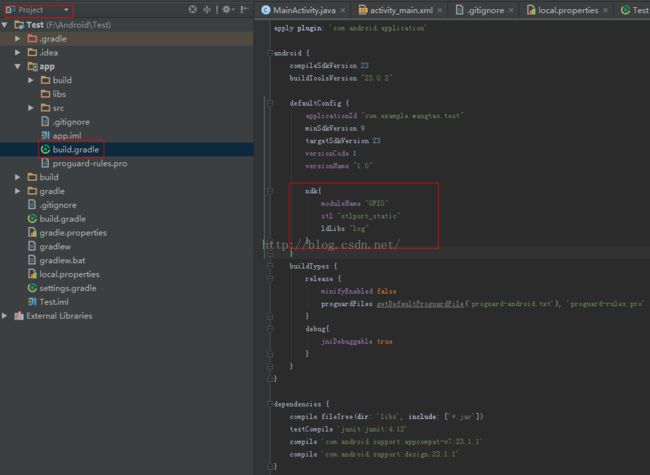Collapse the app module folder

pyautogui.click(x=17, y=66)
